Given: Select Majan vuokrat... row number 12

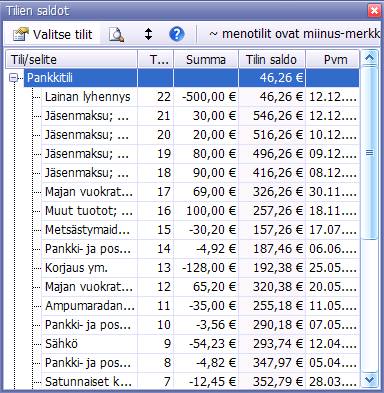Looking at the screenshot, I should pos(200,287).
